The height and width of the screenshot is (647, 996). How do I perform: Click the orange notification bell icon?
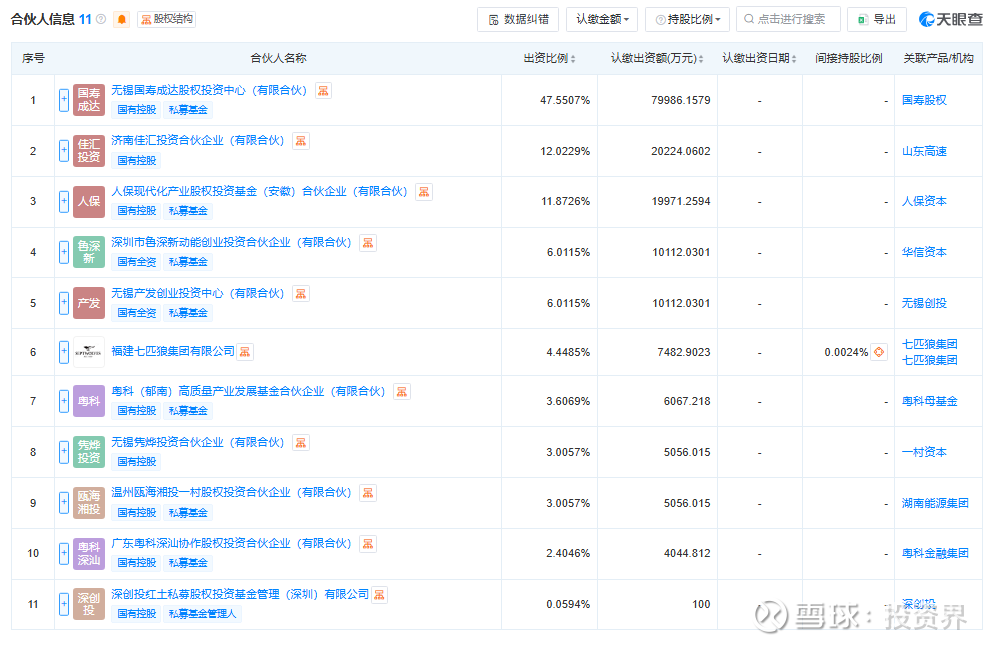coord(122,19)
